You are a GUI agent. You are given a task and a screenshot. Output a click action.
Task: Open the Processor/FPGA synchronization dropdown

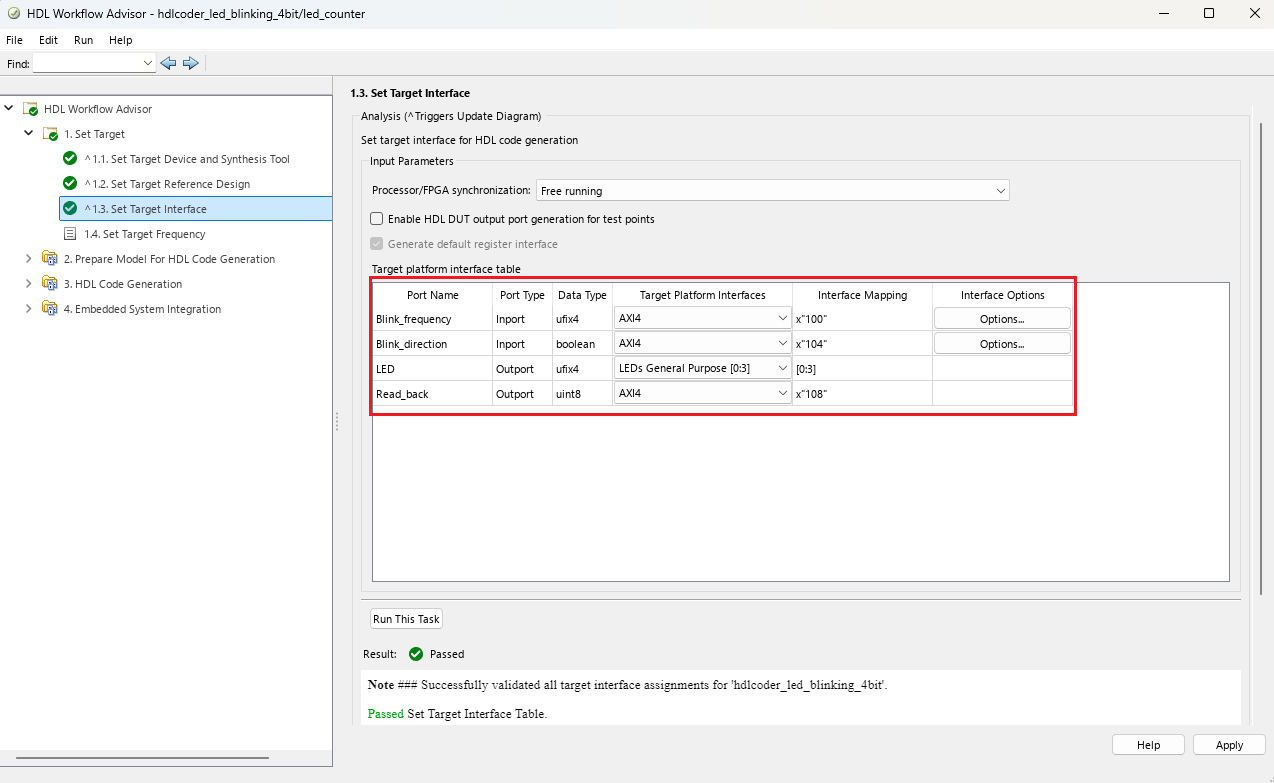[772, 190]
